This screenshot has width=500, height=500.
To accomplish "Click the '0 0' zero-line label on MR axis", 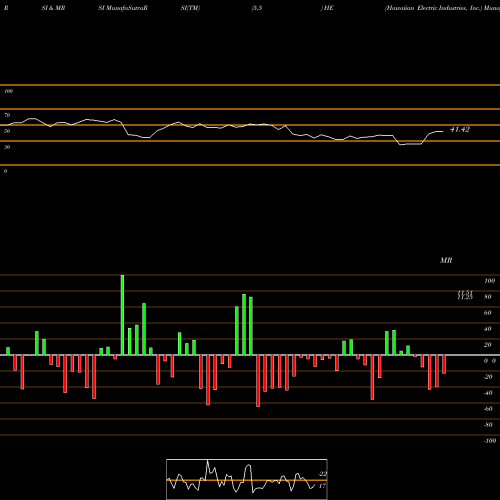I will coord(490,361).
